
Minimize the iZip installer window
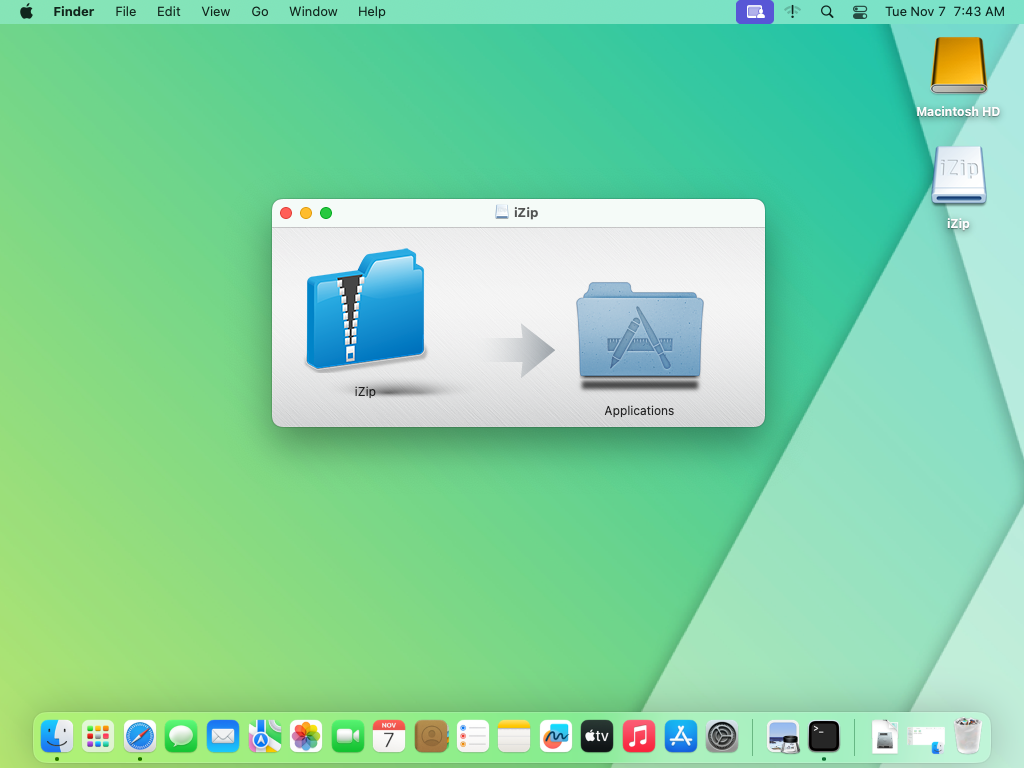click(306, 213)
